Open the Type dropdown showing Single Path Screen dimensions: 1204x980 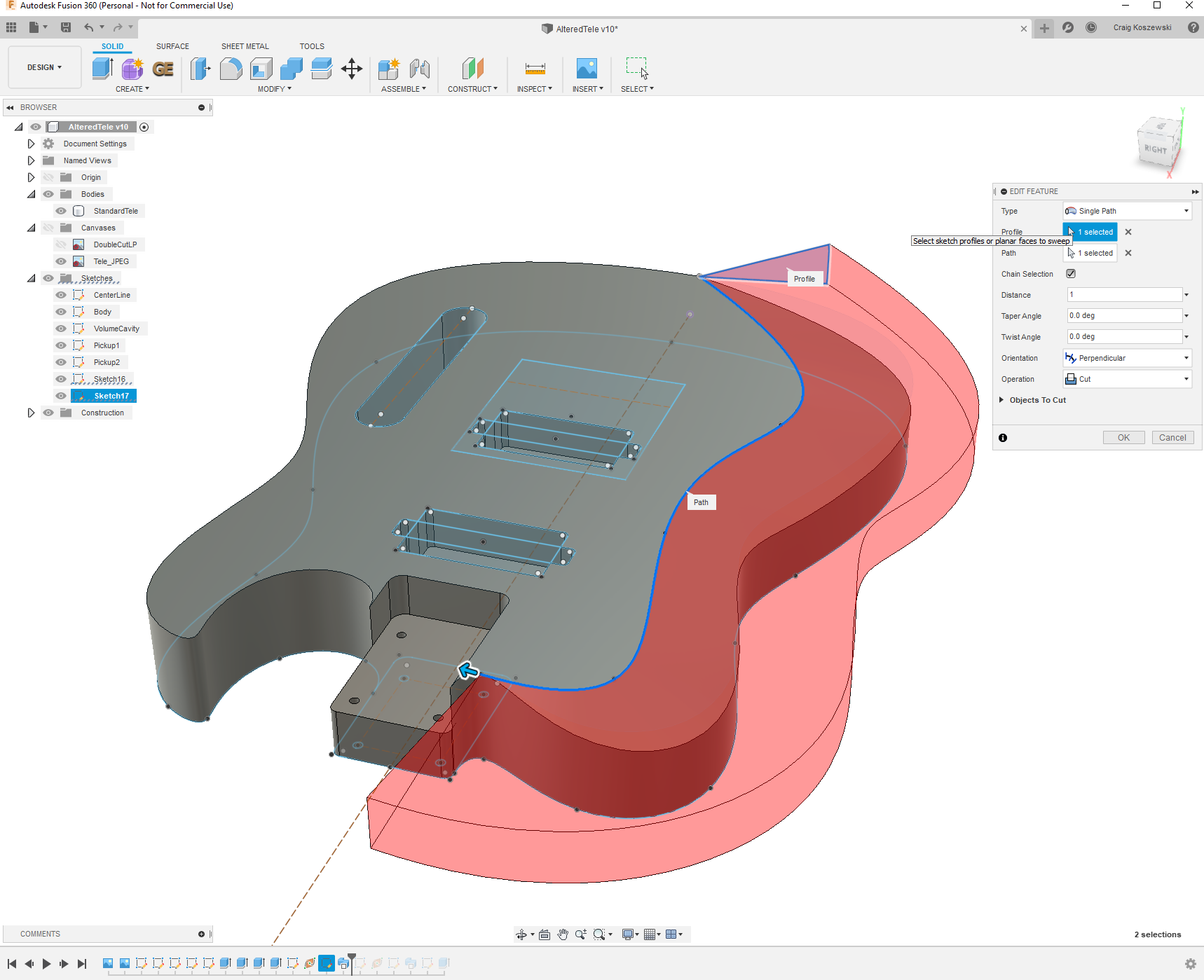(x=1127, y=211)
